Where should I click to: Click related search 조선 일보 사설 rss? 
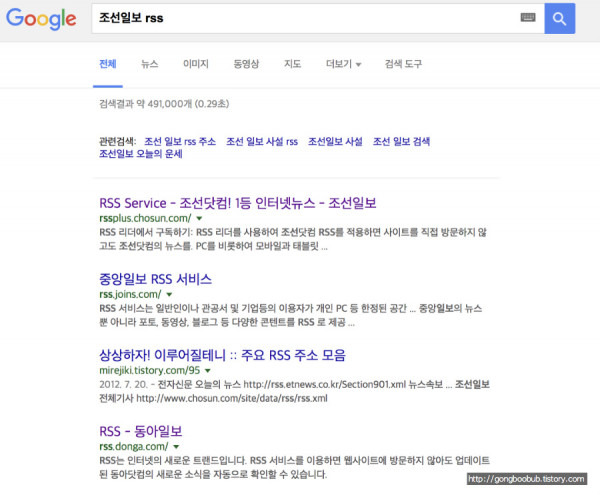tap(262, 142)
